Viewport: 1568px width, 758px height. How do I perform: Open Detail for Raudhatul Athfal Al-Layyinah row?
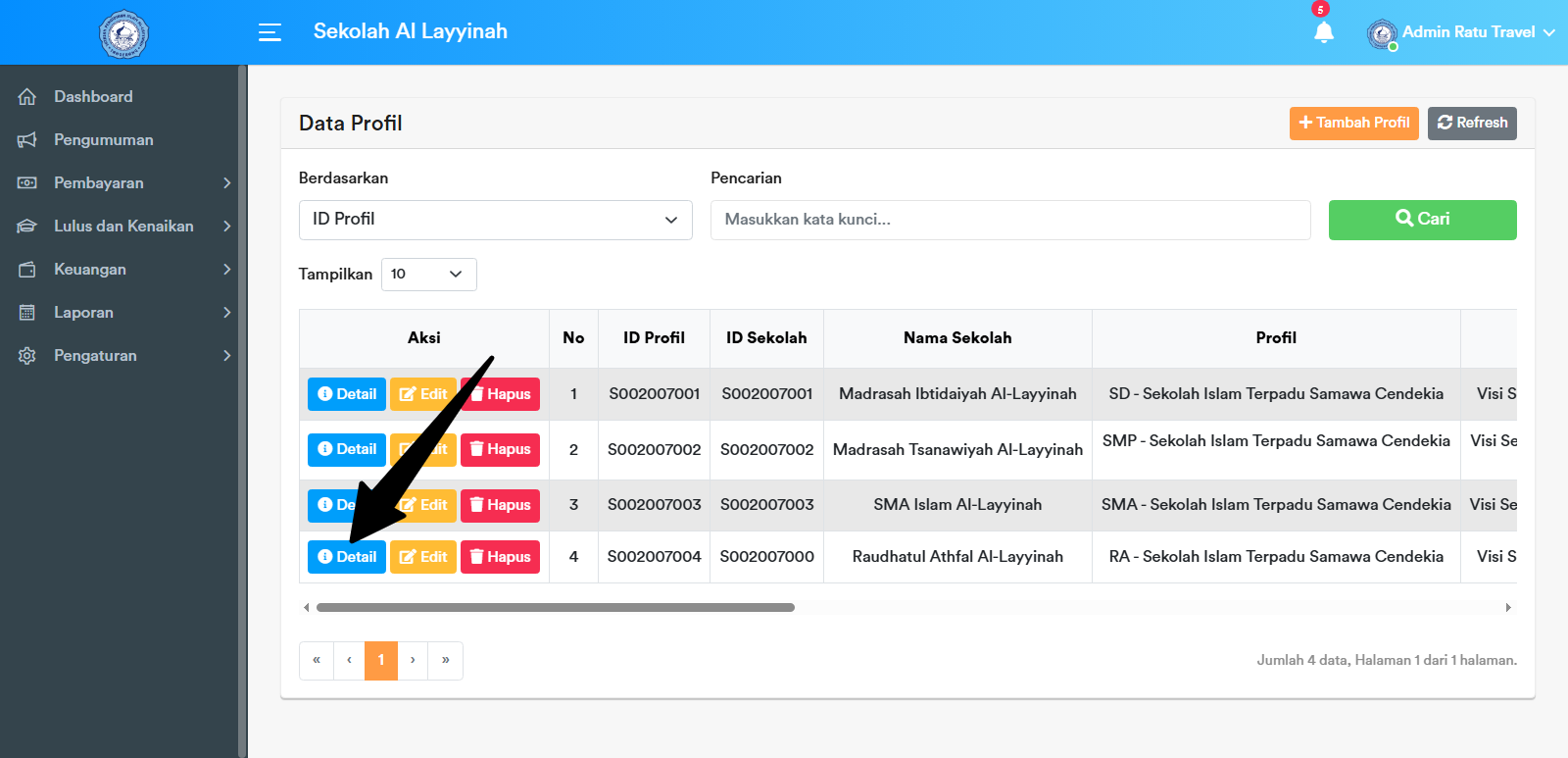point(347,557)
